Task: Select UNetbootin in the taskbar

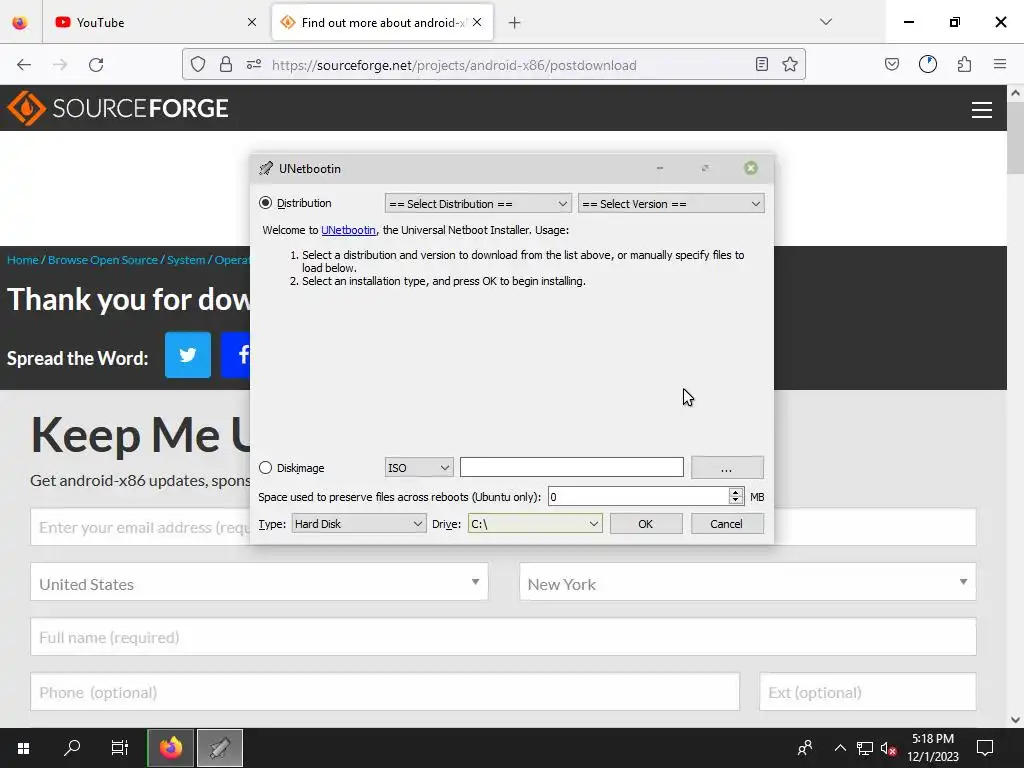Action: tap(220, 748)
